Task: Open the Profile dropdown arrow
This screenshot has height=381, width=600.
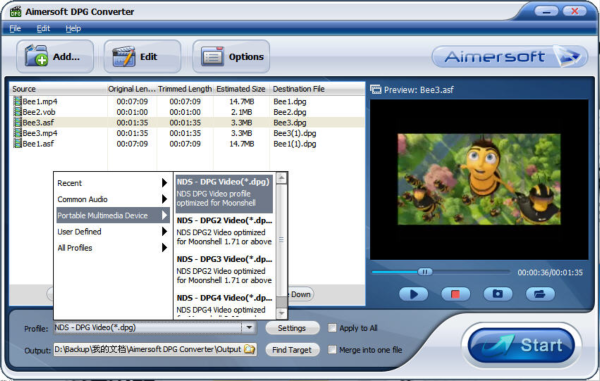Action: coord(249,327)
